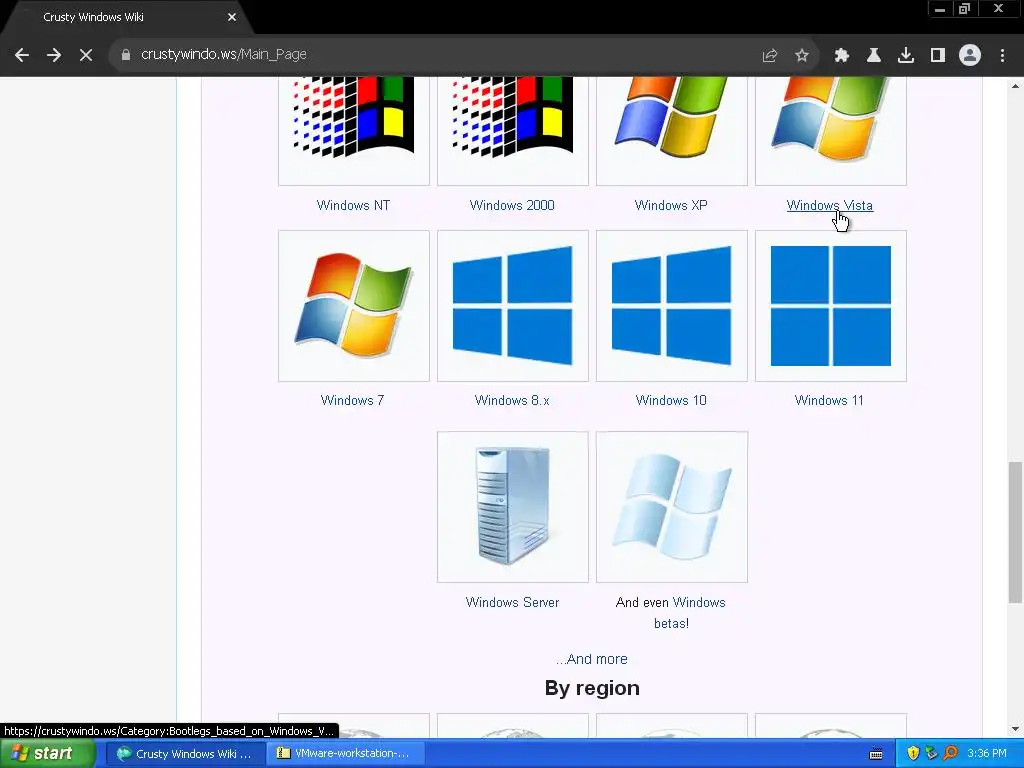Open the on-screen keyboard tray icon
The width and height of the screenshot is (1024, 768).
pos(876,754)
